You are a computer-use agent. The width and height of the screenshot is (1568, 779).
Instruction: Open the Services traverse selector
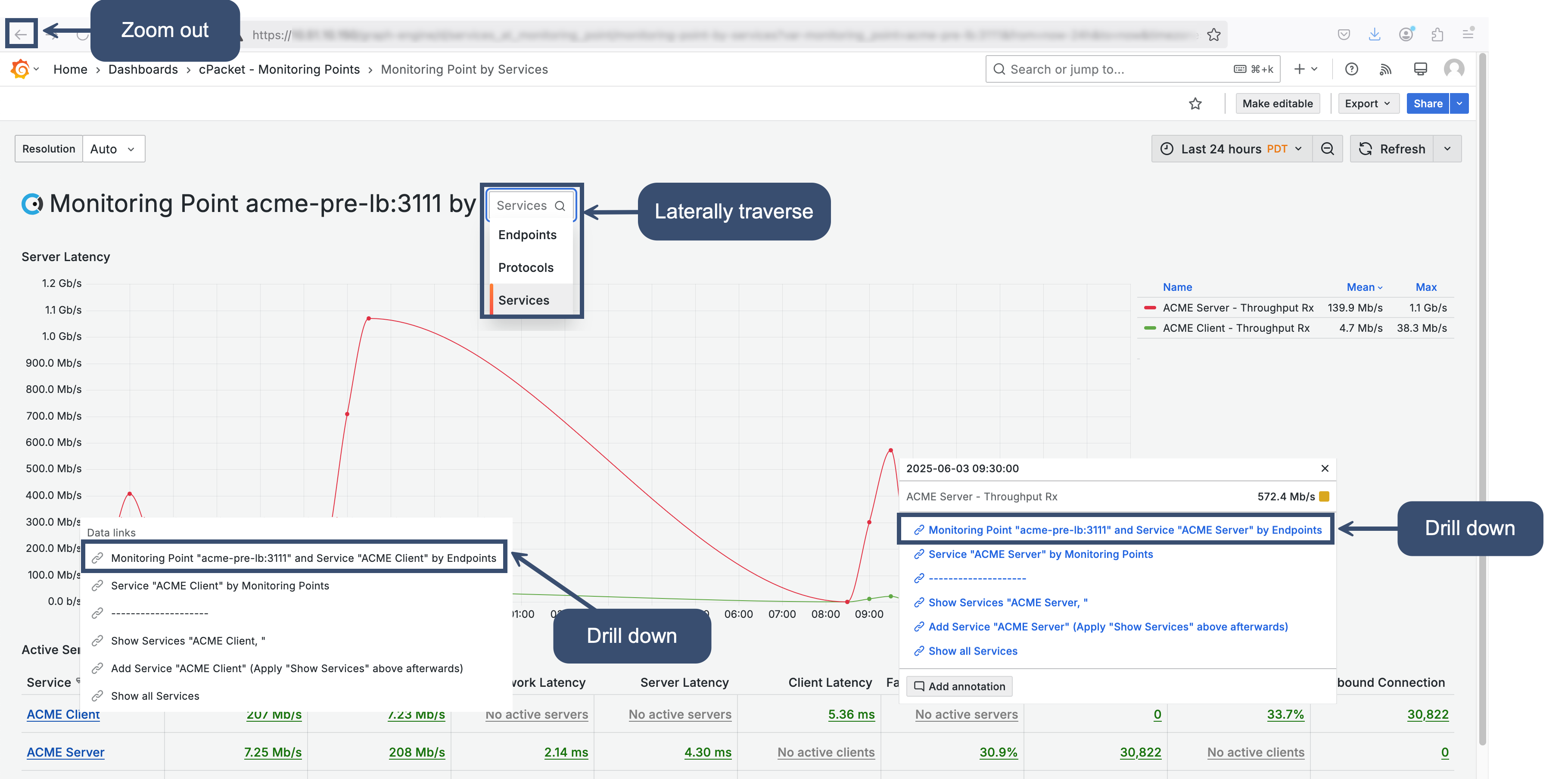[531, 206]
